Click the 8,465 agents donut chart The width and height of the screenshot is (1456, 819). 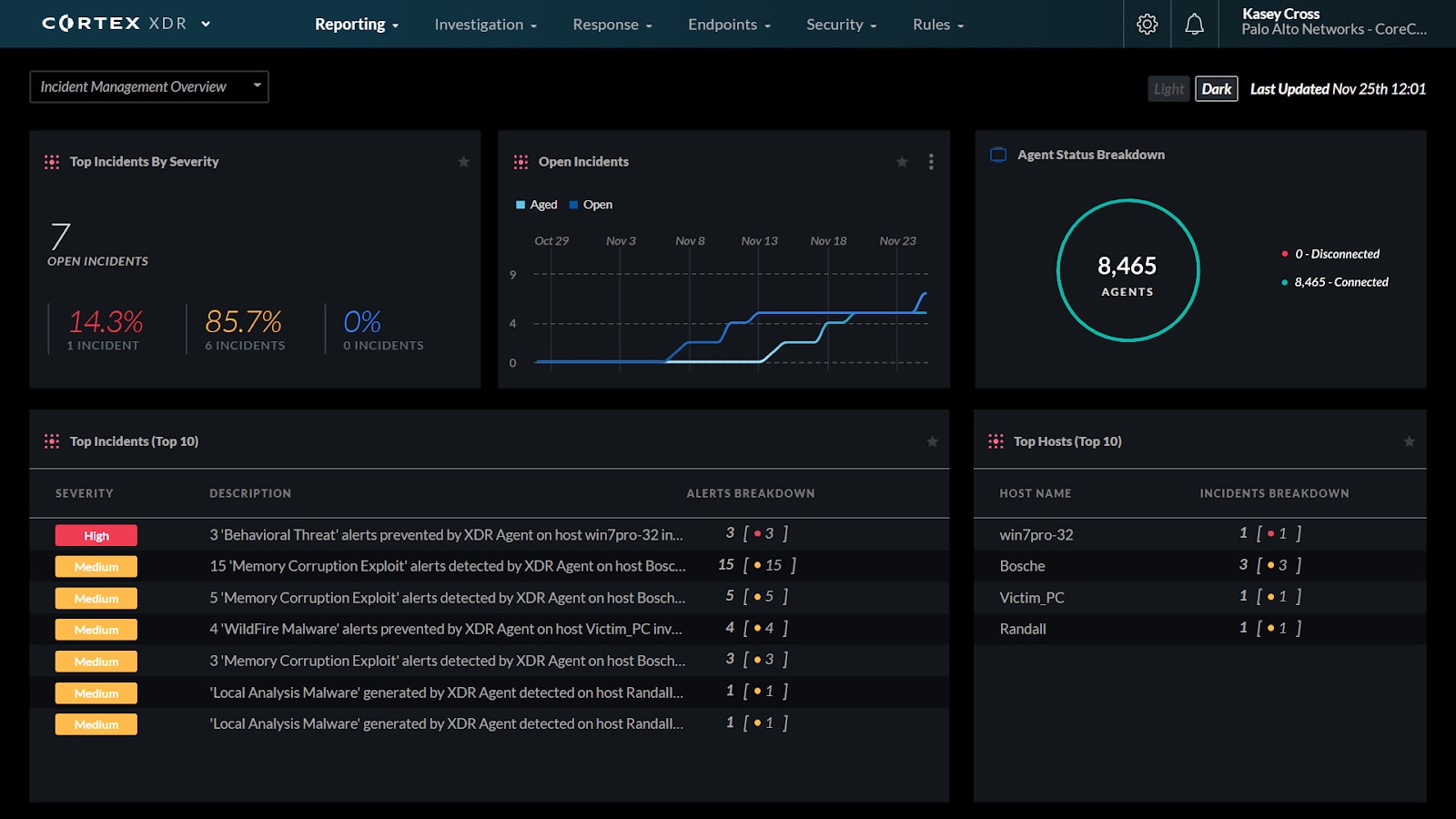coord(1127,270)
